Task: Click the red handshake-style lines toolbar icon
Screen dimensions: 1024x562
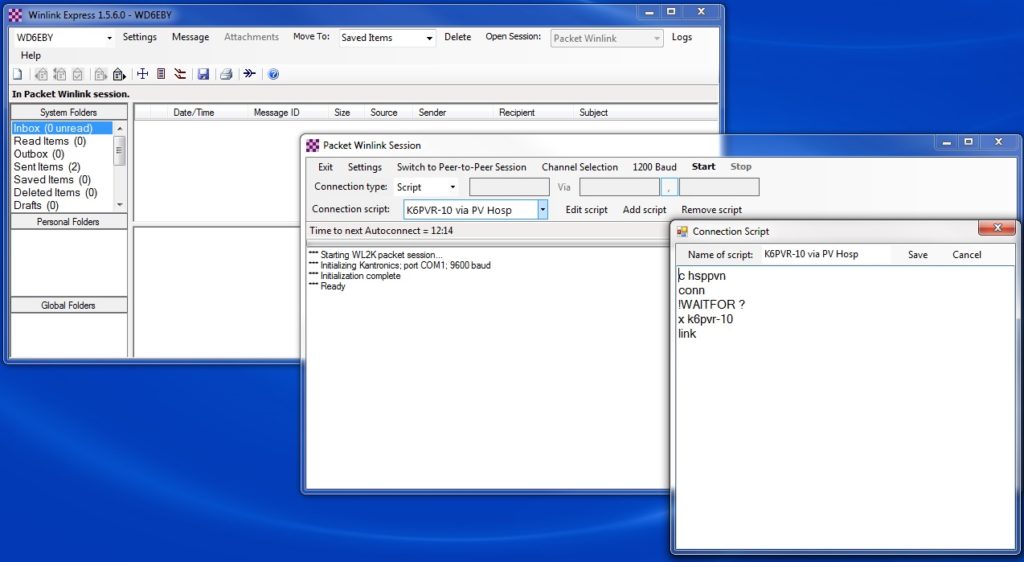Action: 180,74
